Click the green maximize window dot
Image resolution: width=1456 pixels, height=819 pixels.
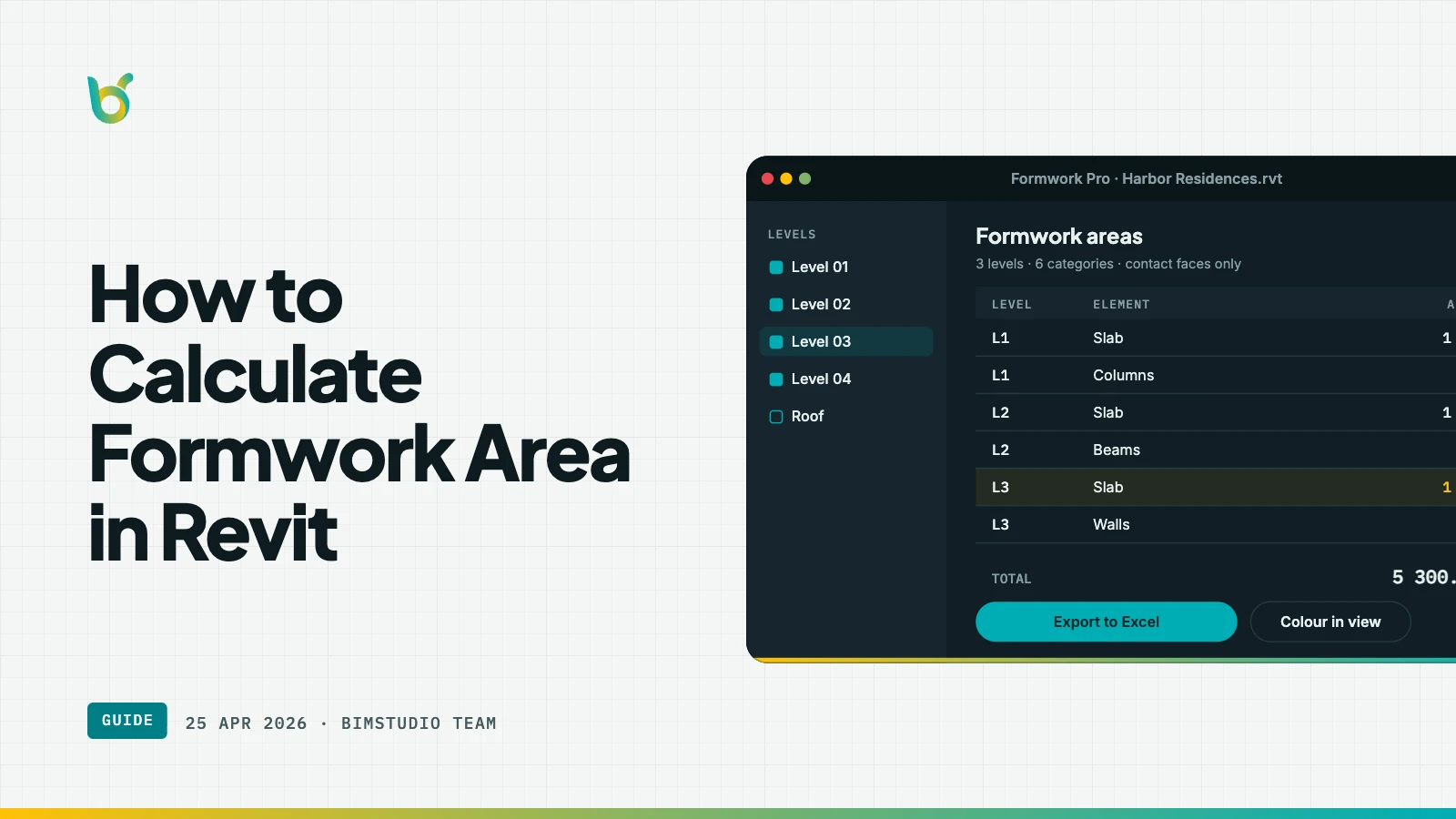[x=804, y=178]
